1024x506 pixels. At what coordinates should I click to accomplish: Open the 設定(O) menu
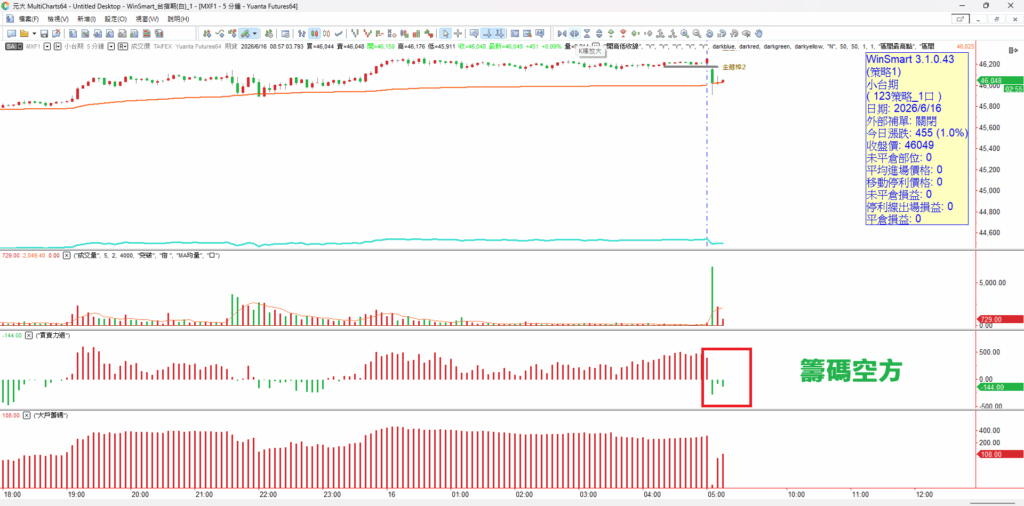(x=116, y=19)
